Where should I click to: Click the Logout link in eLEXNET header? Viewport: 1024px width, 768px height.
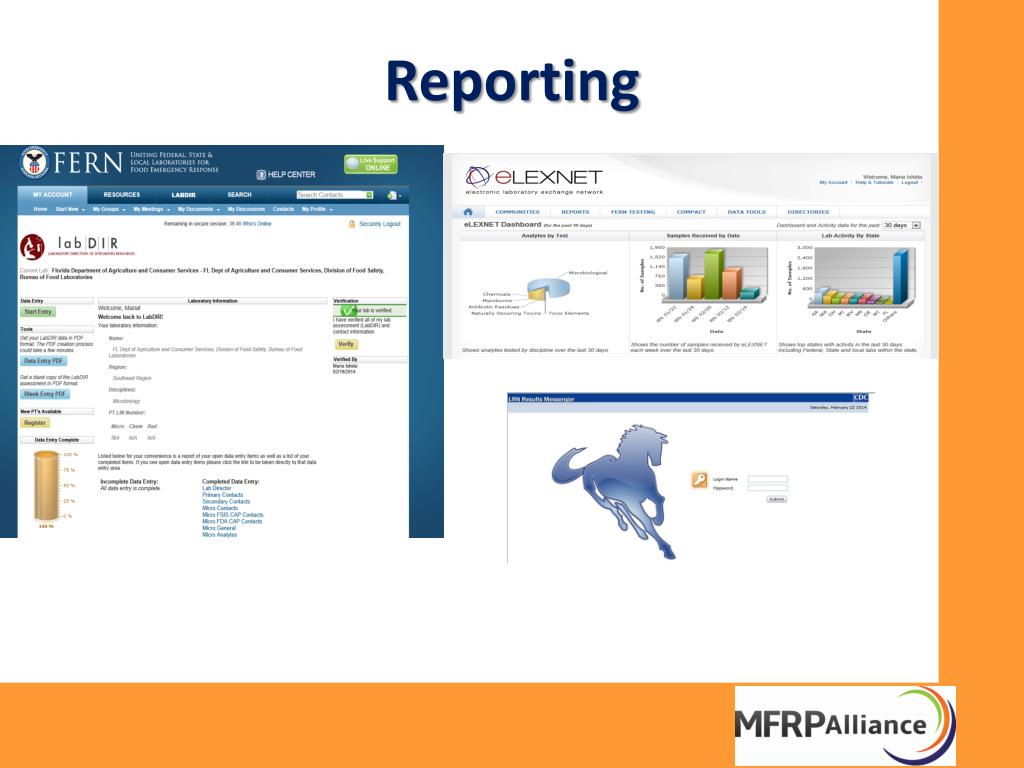click(910, 183)
